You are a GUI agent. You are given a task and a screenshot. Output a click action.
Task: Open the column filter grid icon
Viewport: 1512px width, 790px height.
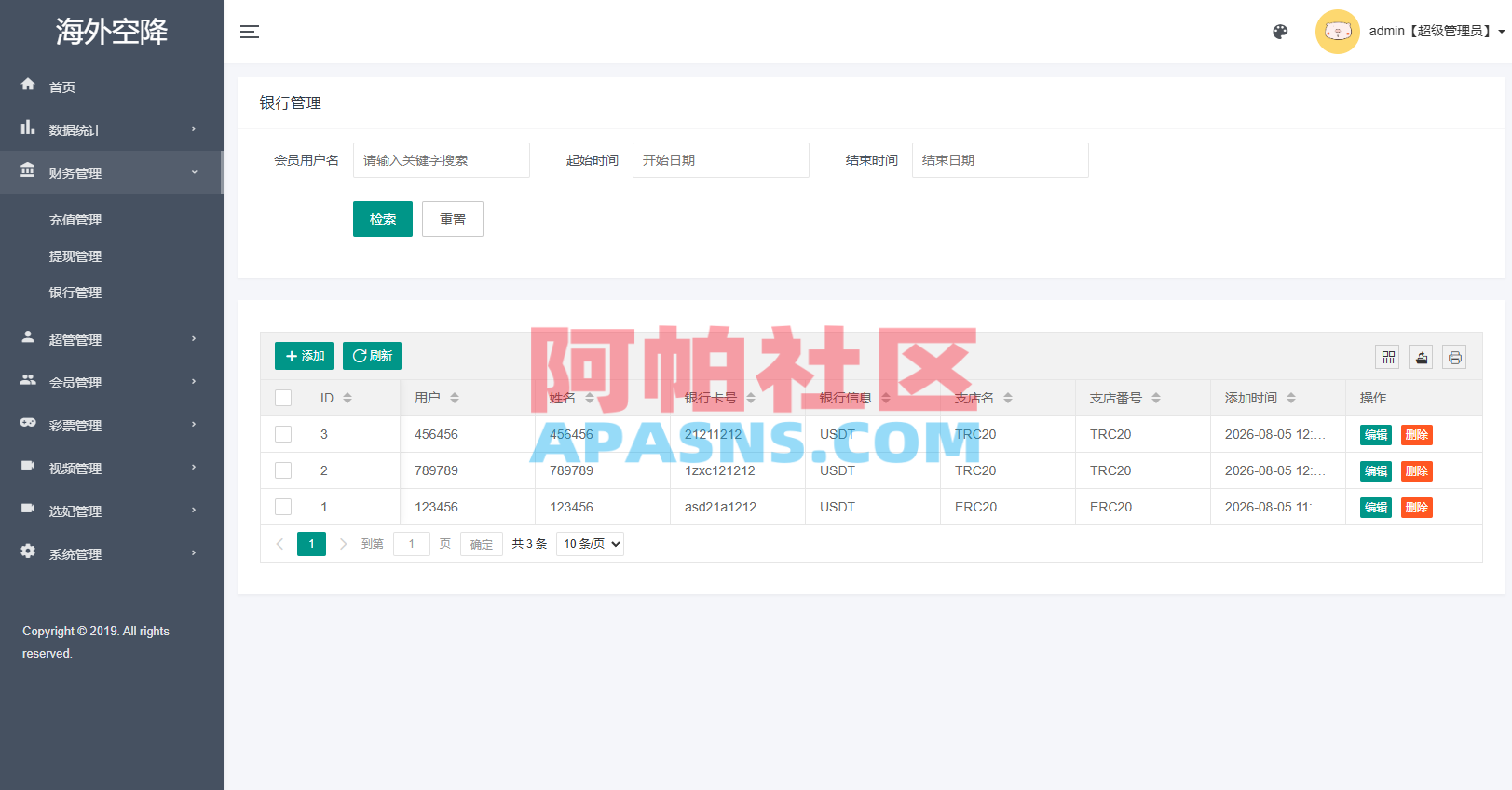1388,357
